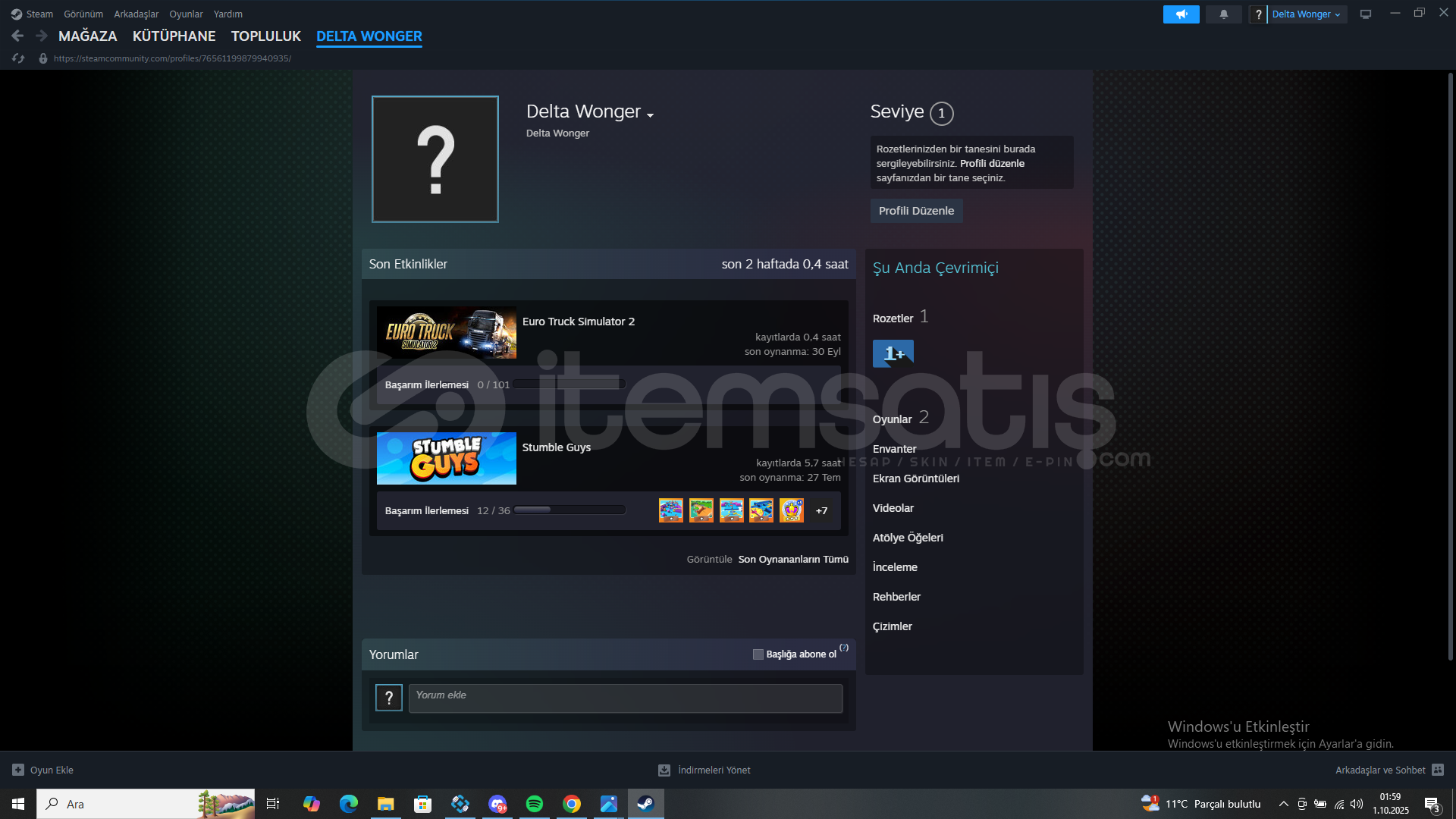Click the Yorum ekle comment field
Screen dimensions: 1456x819
click(625, 698)
